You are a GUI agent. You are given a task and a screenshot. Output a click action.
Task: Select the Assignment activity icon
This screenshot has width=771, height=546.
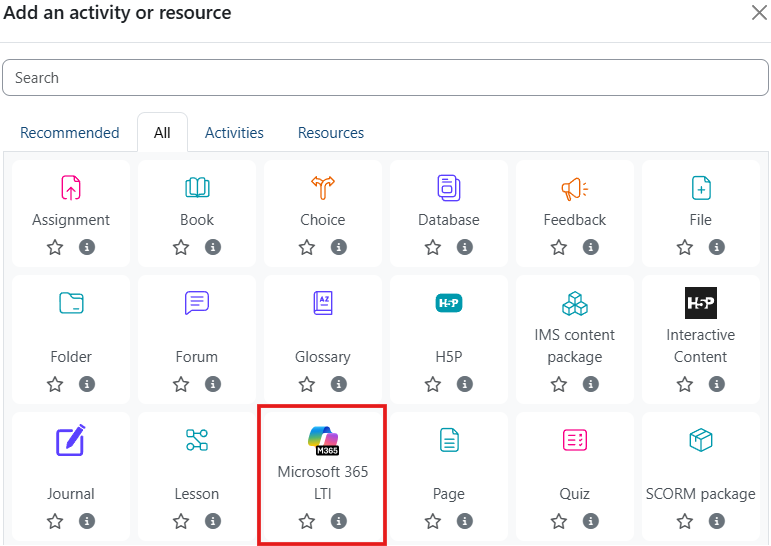(x=71, y=187)
